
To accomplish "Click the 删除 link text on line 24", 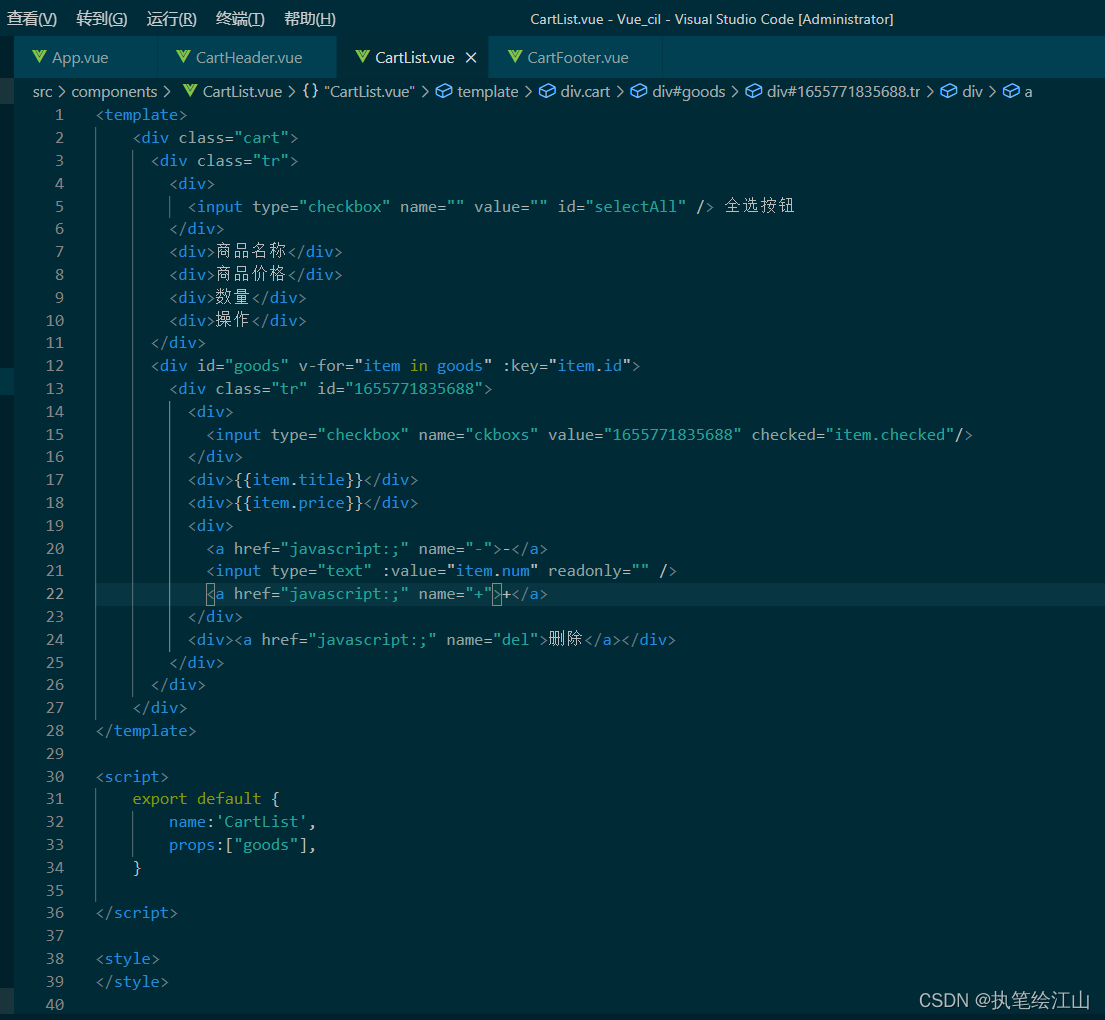I will 565,639.
